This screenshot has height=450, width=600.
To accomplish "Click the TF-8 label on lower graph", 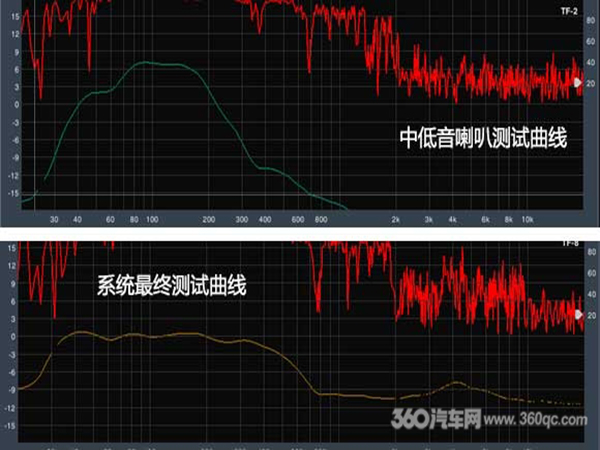I will pyautogui.click(x=570, y=243).
